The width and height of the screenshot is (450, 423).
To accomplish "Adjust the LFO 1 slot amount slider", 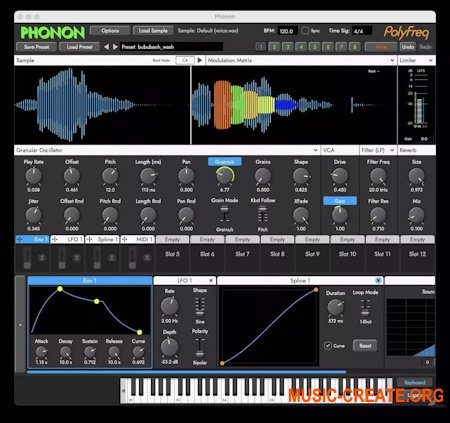I will click(62, 258).
